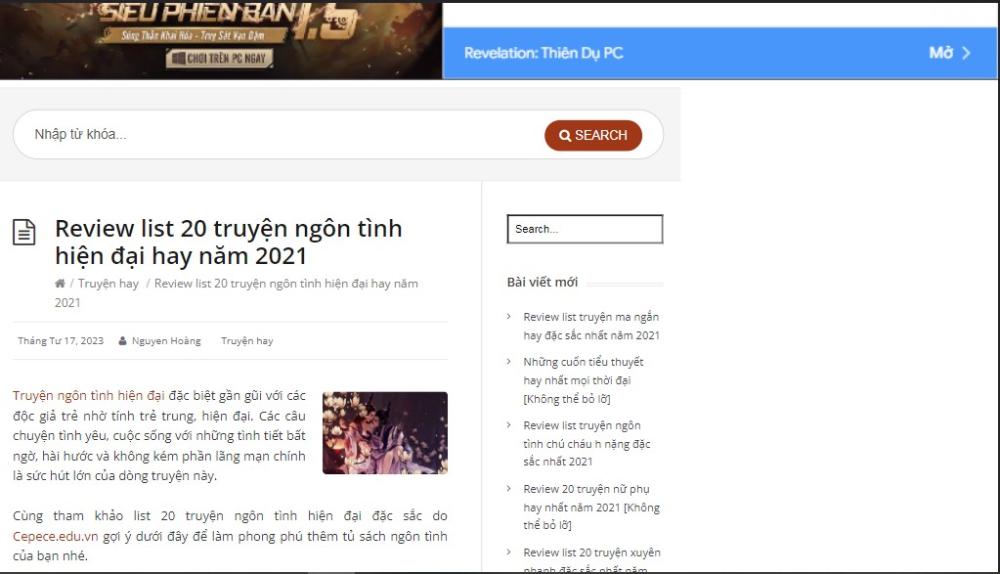Click the bullet arrow beside 'Review 20 truyện nữ phụ'
This screenshot has width=1000, height=574.
click(x=509, y=489)
